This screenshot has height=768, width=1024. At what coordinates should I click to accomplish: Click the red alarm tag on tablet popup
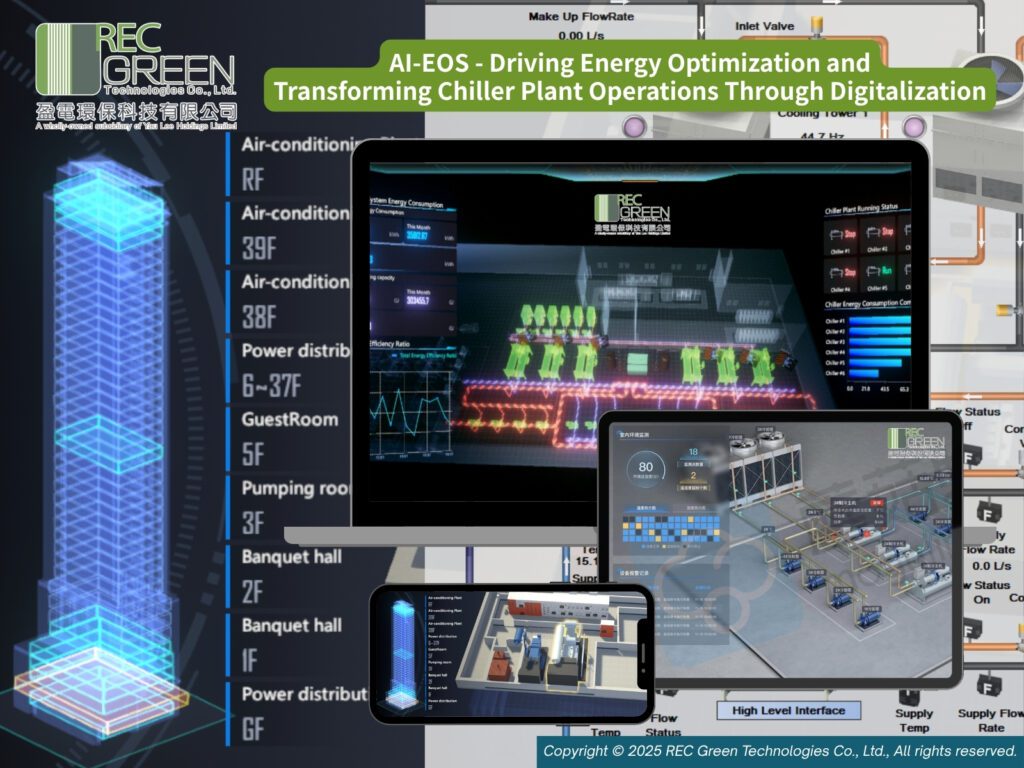876,503
